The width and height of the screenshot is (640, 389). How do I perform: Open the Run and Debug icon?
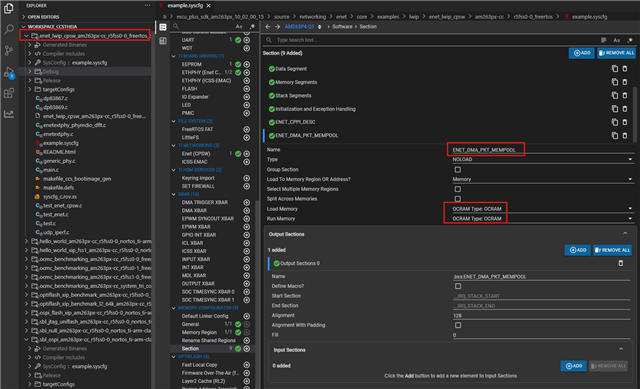[9, 72]
